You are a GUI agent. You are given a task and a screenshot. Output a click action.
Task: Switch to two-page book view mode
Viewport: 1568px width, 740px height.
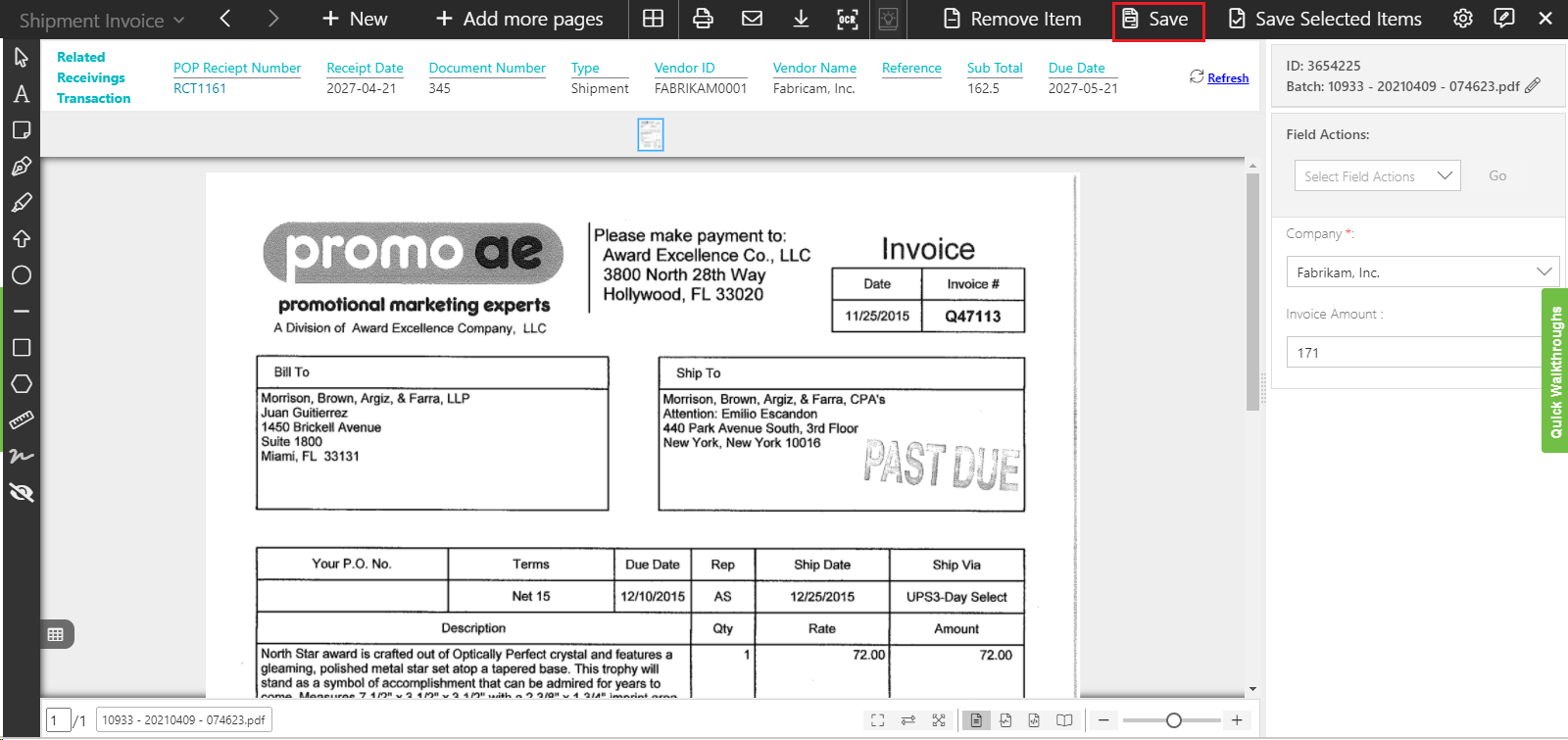(1064, 720)
